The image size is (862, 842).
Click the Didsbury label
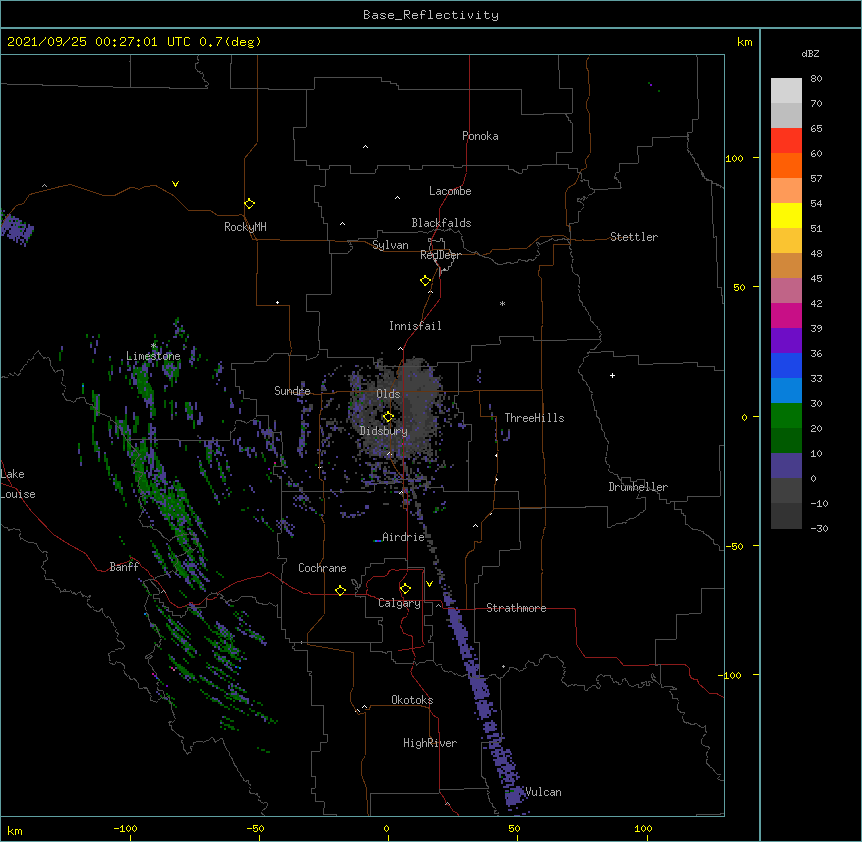[384, 431]
